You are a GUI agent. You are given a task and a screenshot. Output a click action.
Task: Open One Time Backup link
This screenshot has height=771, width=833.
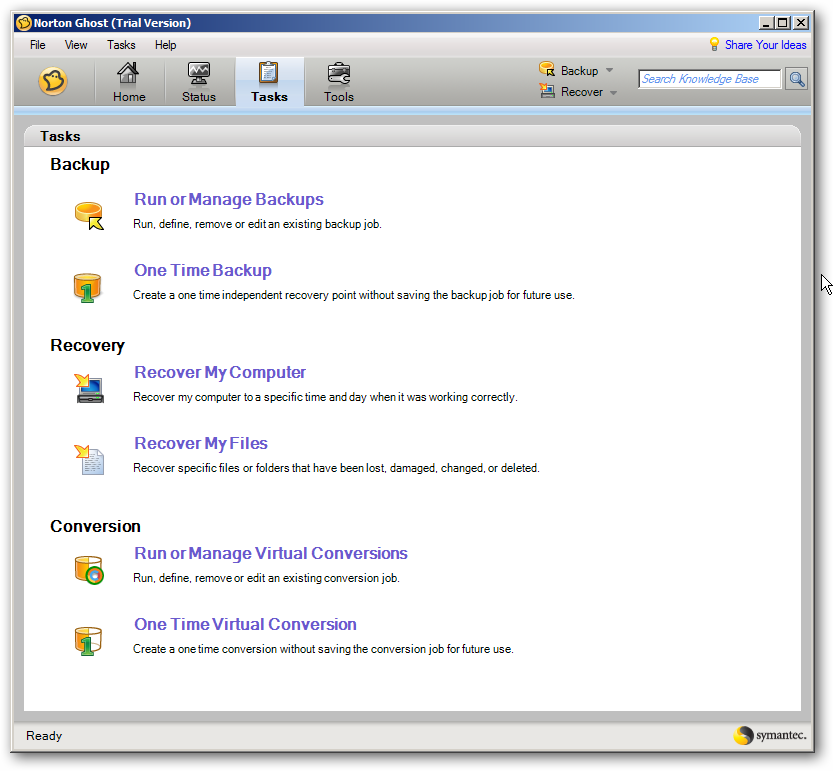pos(202,270)
